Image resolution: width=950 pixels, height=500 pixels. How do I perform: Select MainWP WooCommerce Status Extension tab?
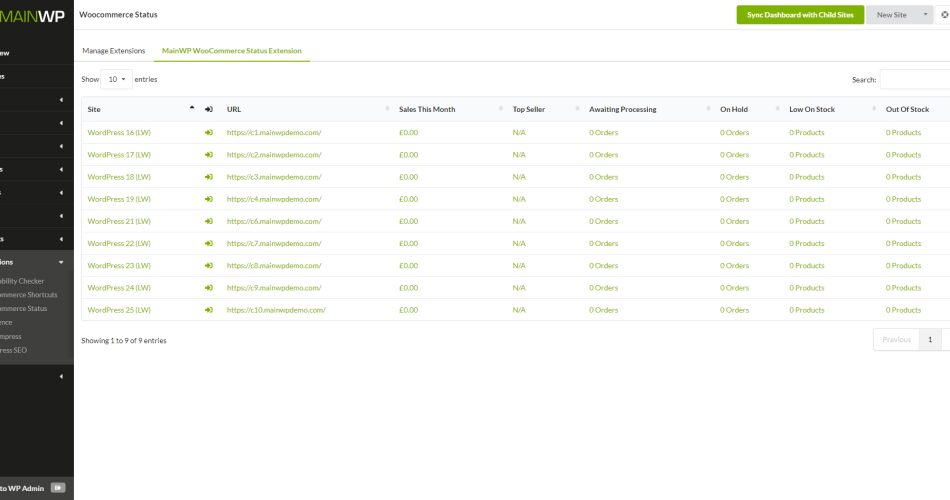pyautogui.click(x=231, y=51)
